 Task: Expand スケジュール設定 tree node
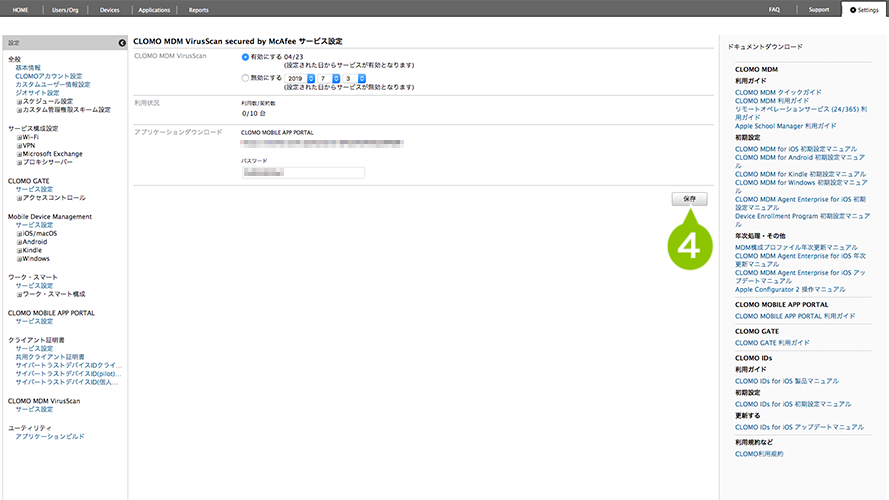click(x=19, y=101)
